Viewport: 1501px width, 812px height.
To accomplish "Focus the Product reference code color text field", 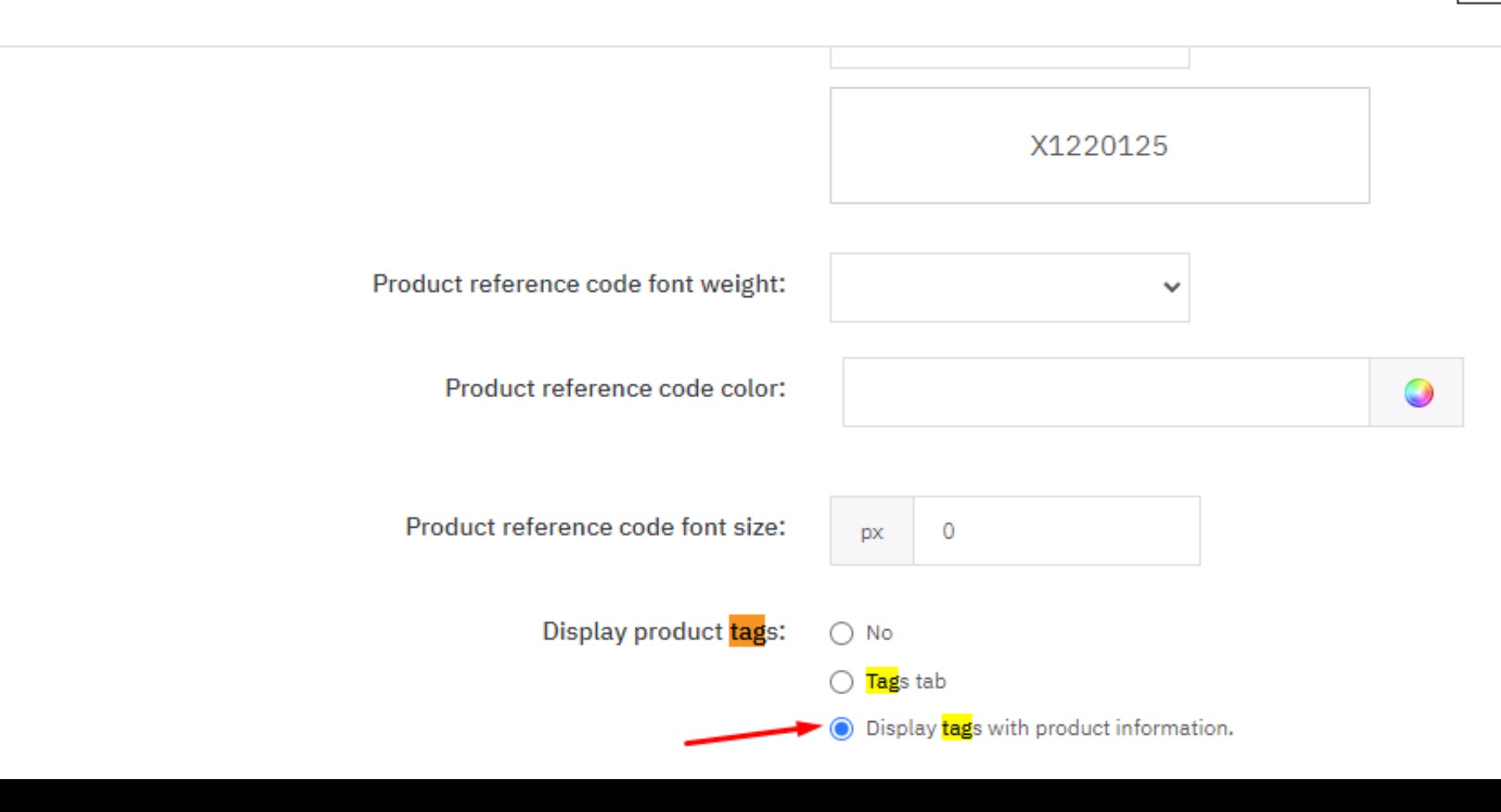I will point(1105,392).
